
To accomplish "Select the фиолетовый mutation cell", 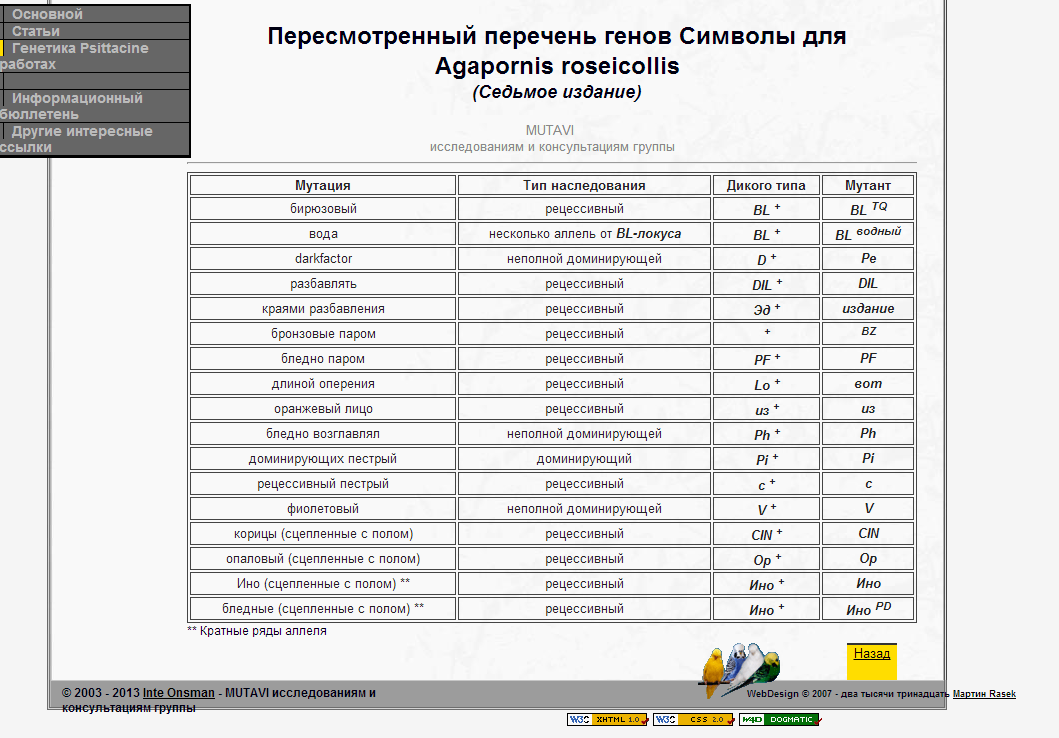I will pos(323,508).
